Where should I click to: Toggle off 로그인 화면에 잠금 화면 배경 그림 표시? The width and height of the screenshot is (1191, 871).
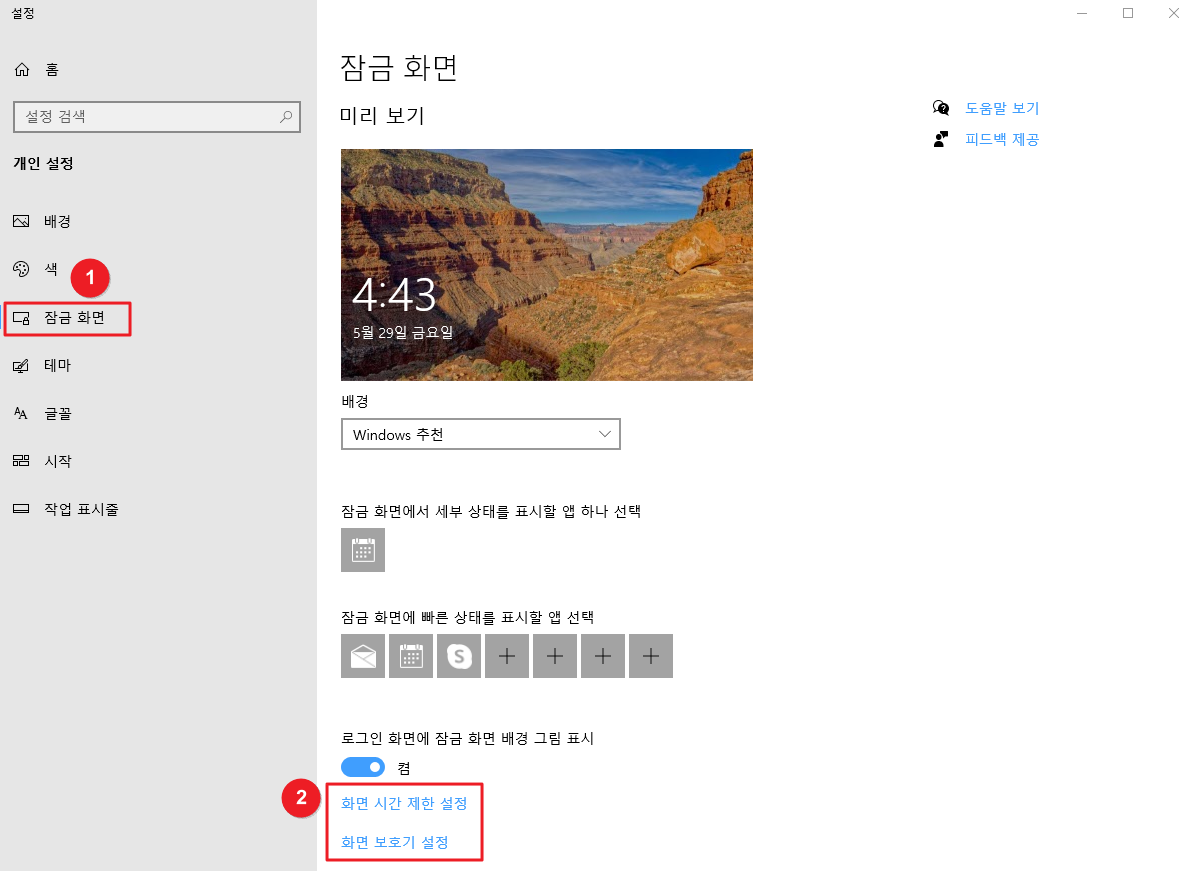(363, 767)
